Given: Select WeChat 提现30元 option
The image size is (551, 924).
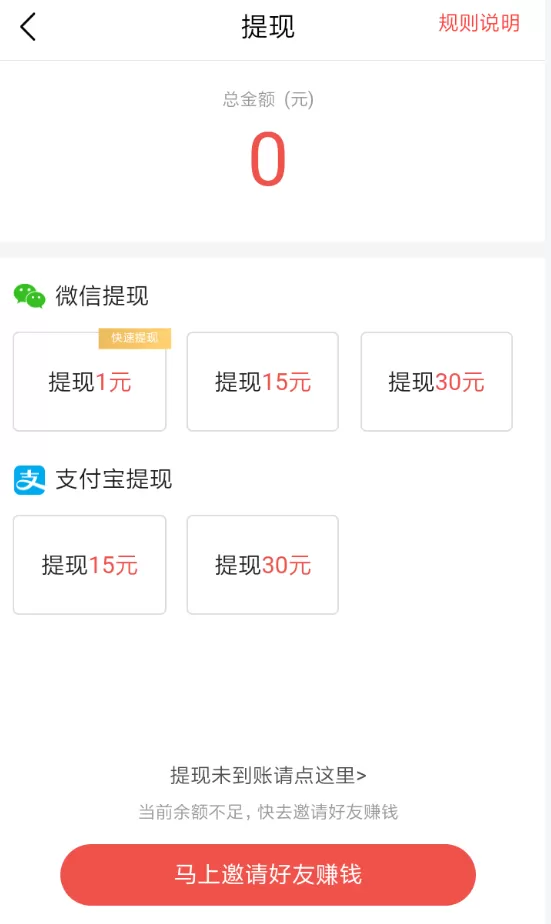Looking at the screenshot, I should coord(437,382).
